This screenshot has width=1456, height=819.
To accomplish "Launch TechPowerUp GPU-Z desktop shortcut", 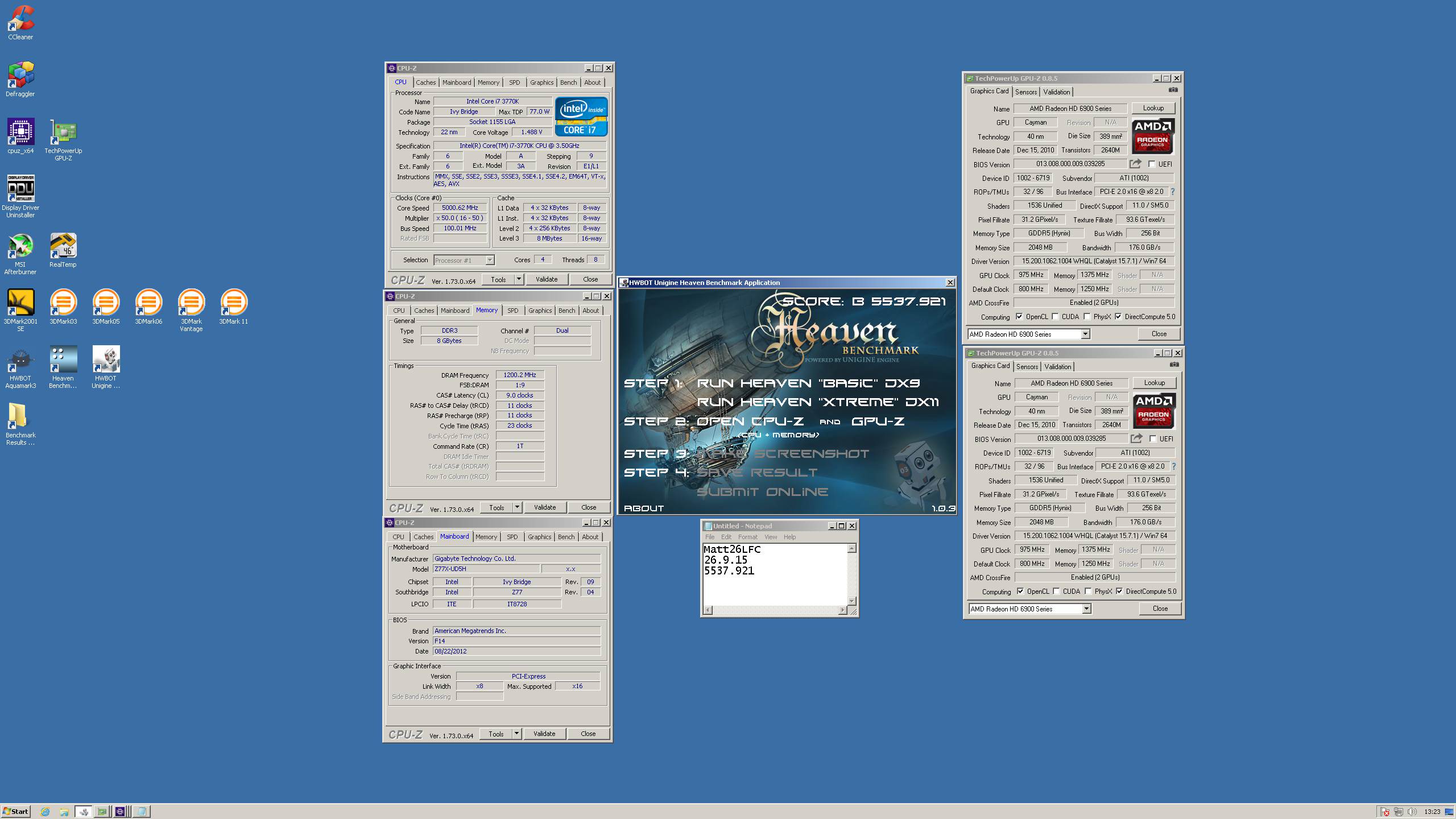I will point(63,140).
